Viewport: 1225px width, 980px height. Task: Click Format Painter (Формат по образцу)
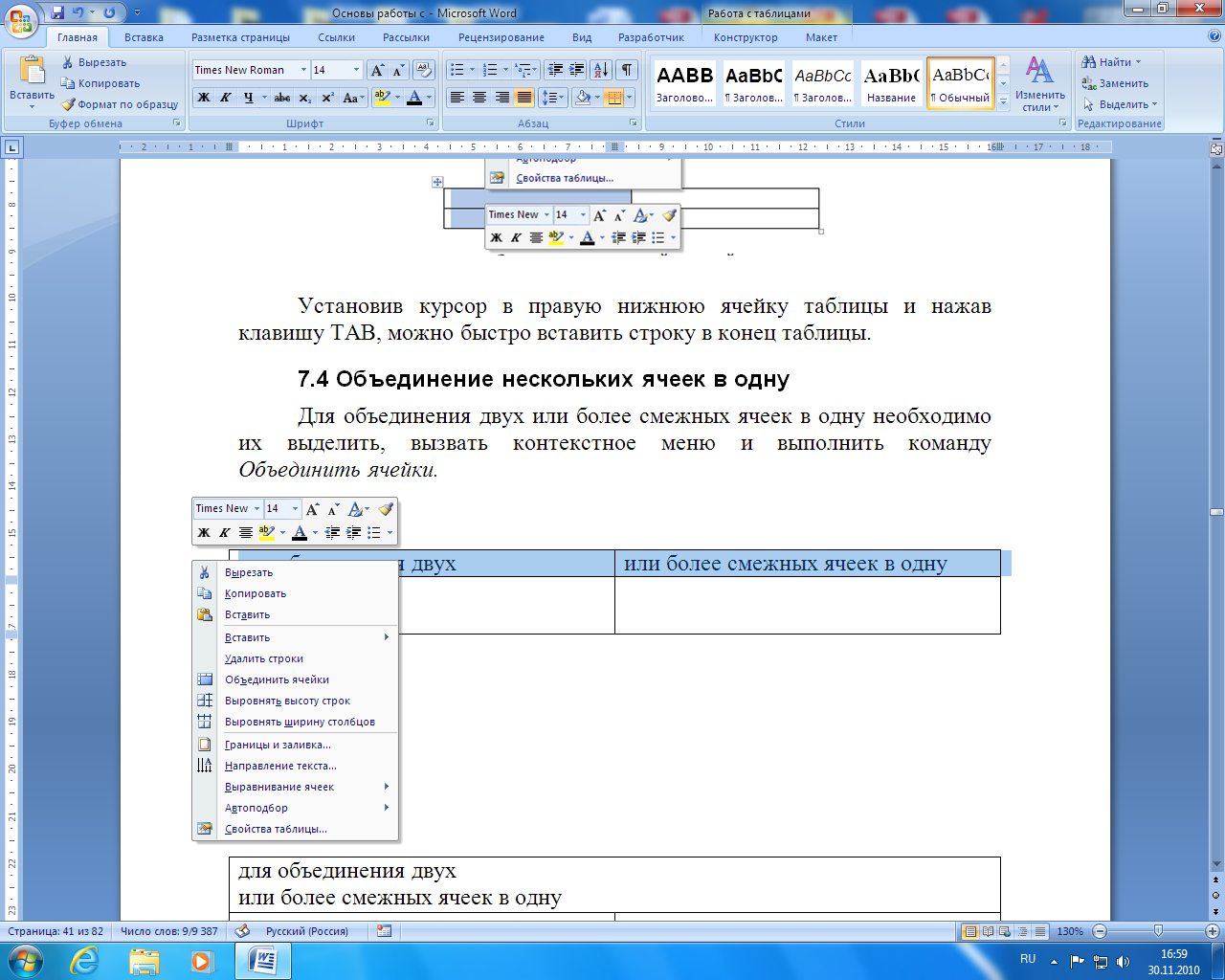120,104
